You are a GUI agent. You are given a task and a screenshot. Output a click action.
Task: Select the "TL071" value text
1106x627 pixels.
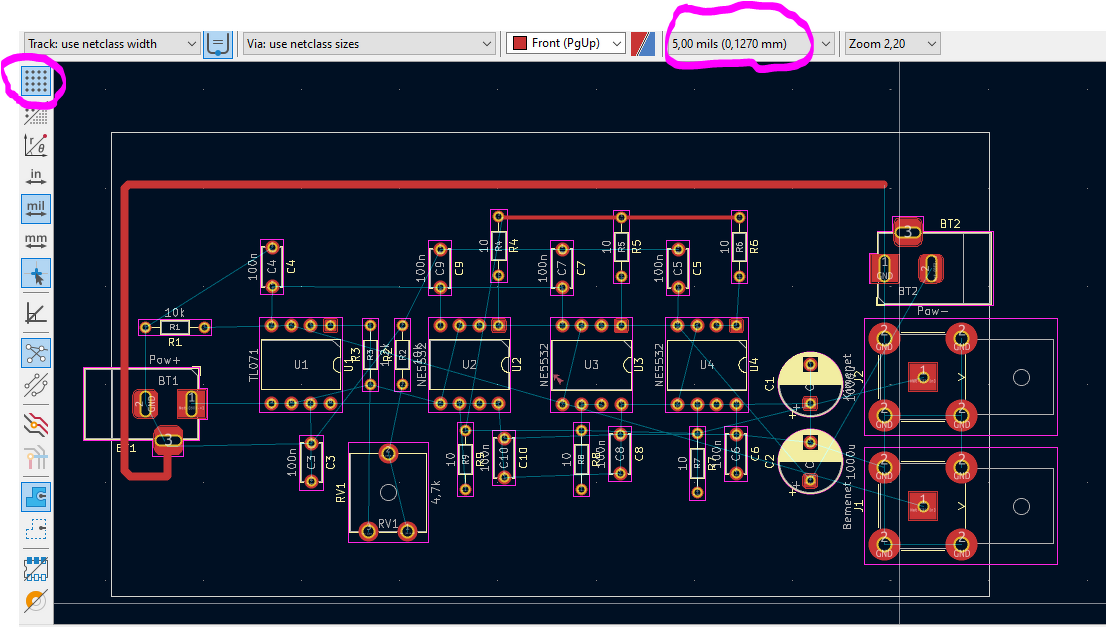(x=253, y=366)
